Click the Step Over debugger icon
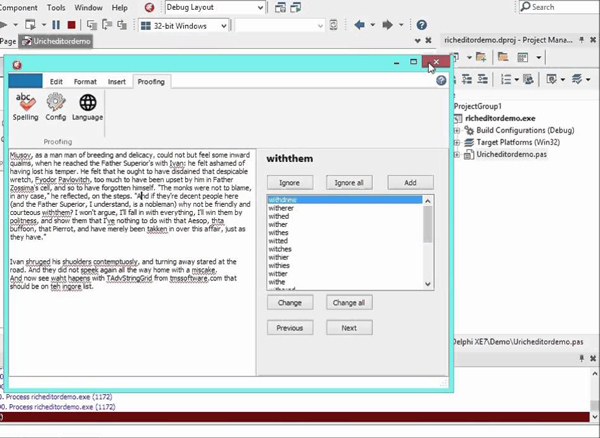The image size is (600, 438). 107,25
